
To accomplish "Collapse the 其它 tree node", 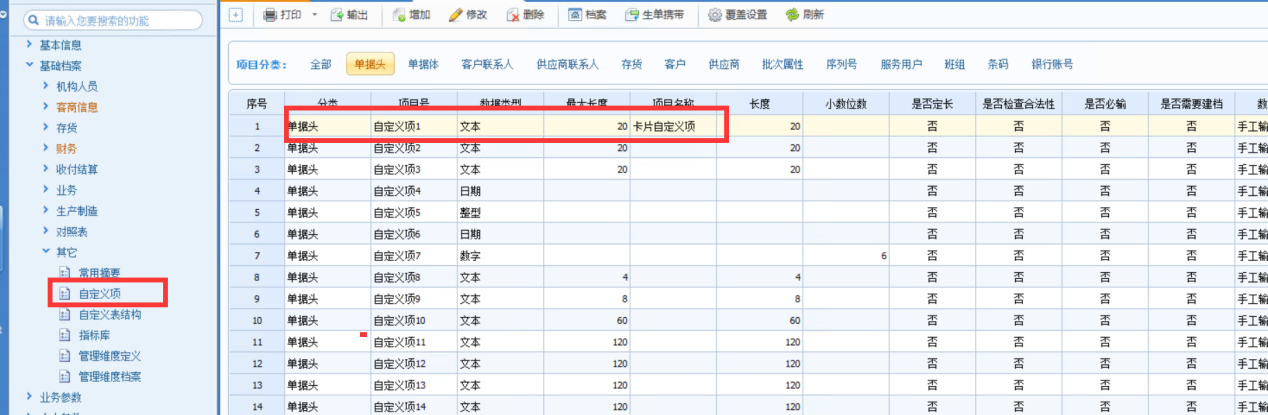I will 46,253.
